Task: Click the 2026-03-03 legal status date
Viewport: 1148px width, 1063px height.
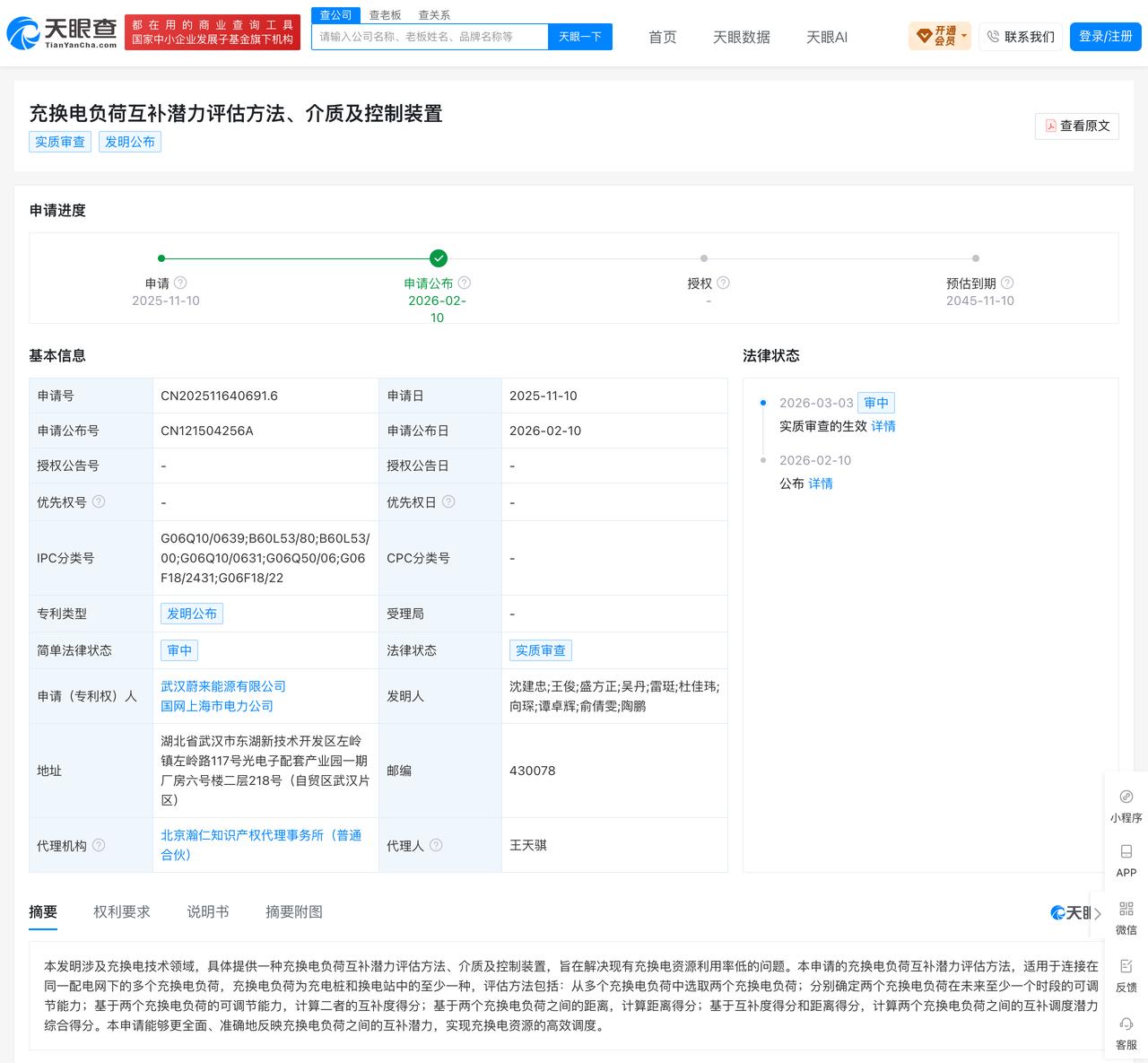Action: [x=816, y=403]
